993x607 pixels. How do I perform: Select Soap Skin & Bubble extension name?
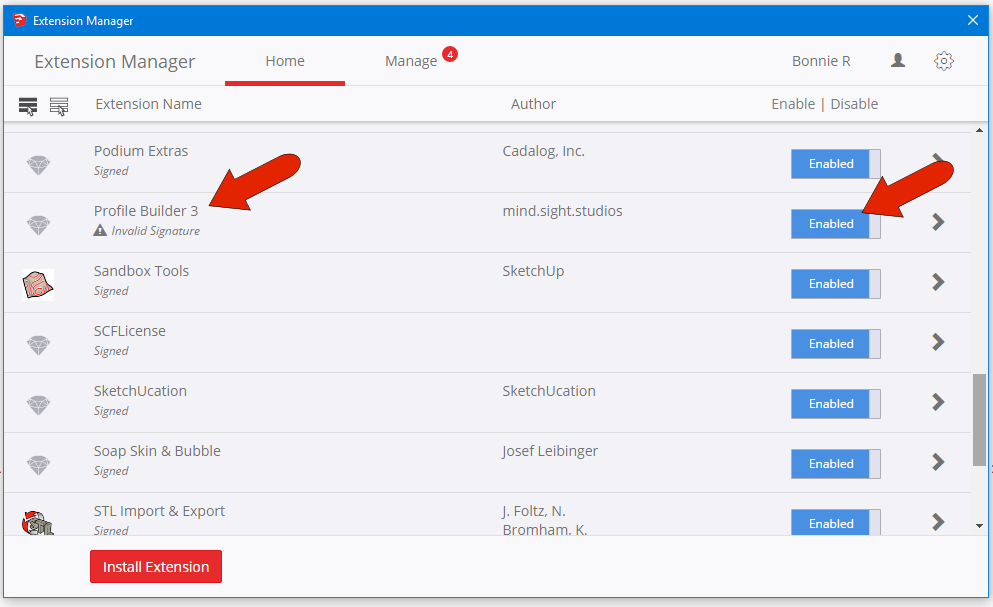[157, 451]
